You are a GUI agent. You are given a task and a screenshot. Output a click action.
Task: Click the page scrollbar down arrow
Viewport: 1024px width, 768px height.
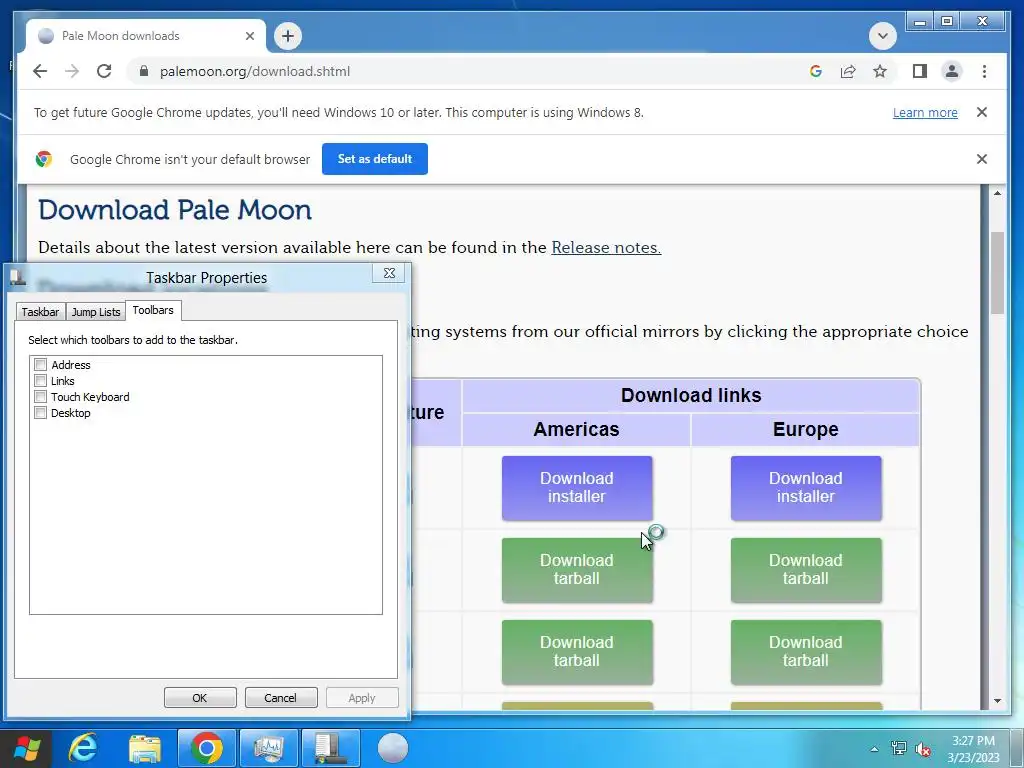point(997,701)
